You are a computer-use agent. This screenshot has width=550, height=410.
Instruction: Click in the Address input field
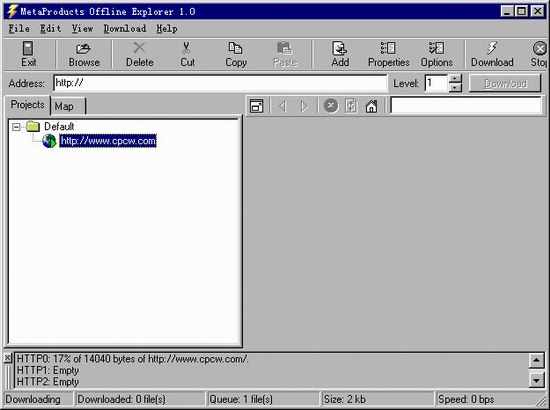pos(220,83)
